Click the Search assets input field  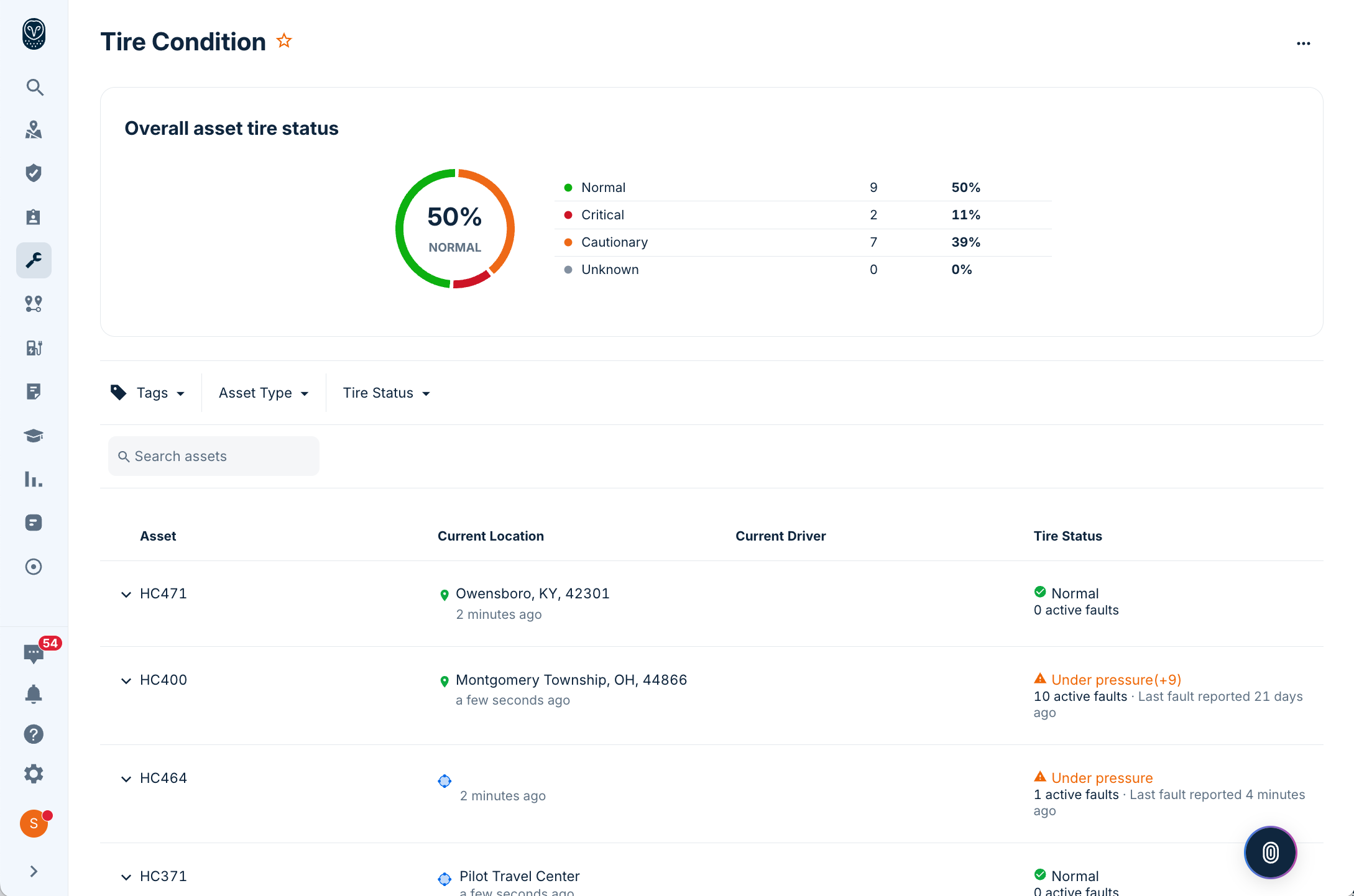click(x=213, y=456)
